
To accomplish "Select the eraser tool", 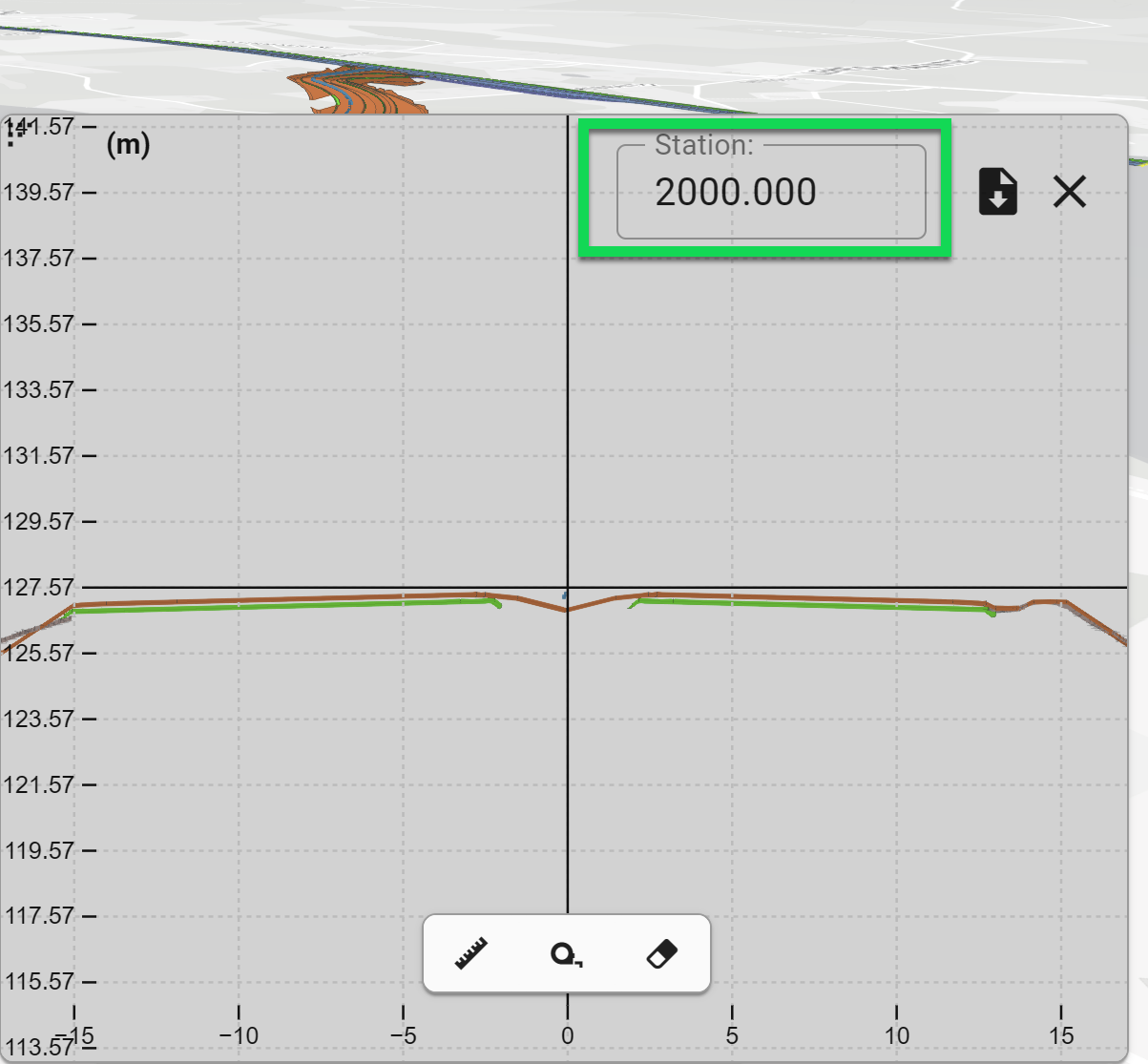I will click(x=661, y=953).
